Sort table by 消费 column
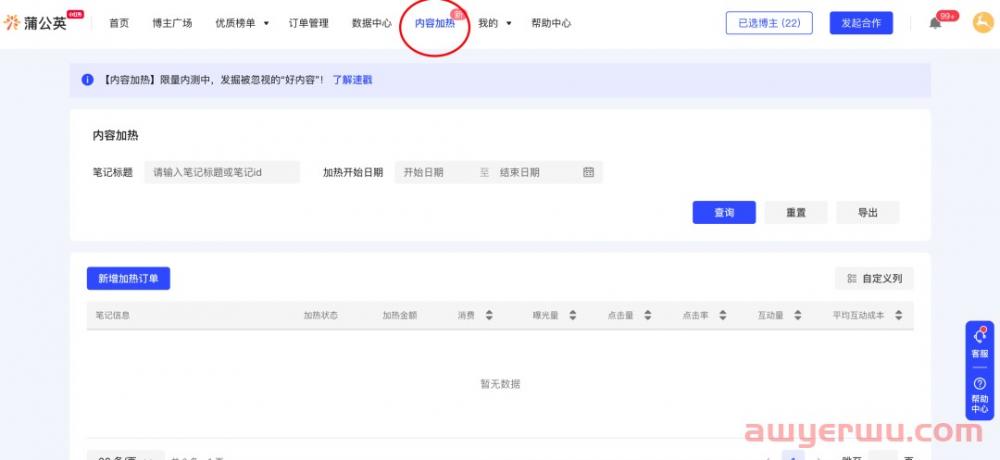This screenshot has width=1000, height=460. (489, 315)
